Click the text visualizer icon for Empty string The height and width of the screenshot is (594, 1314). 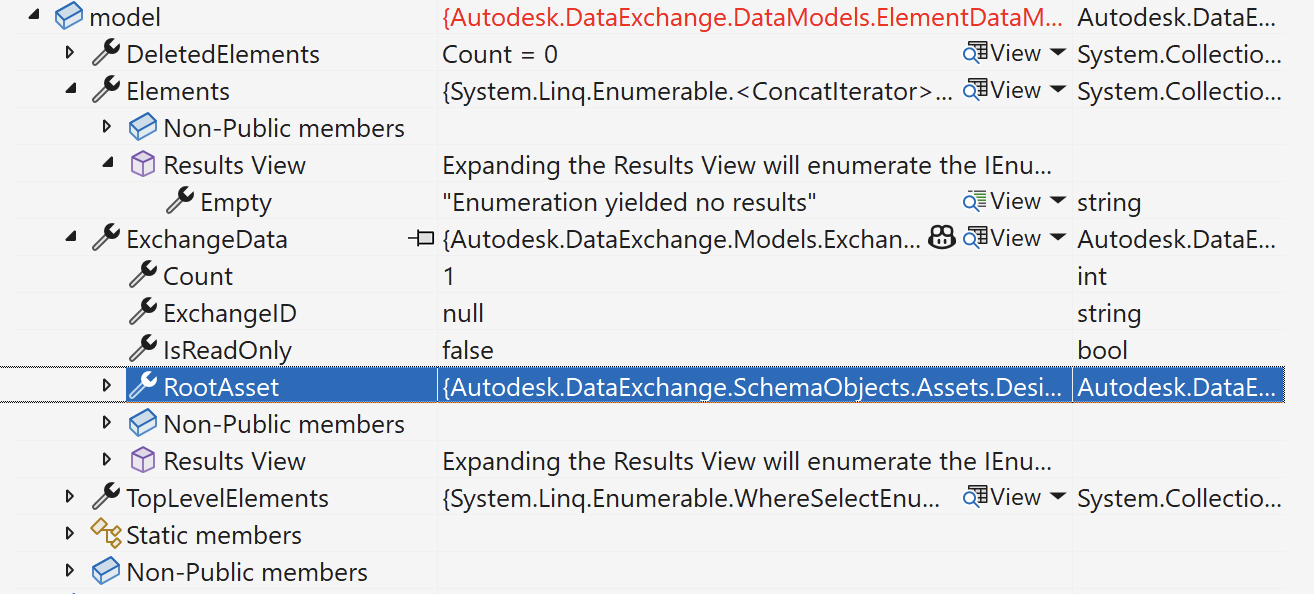click(x=976, y=201)
